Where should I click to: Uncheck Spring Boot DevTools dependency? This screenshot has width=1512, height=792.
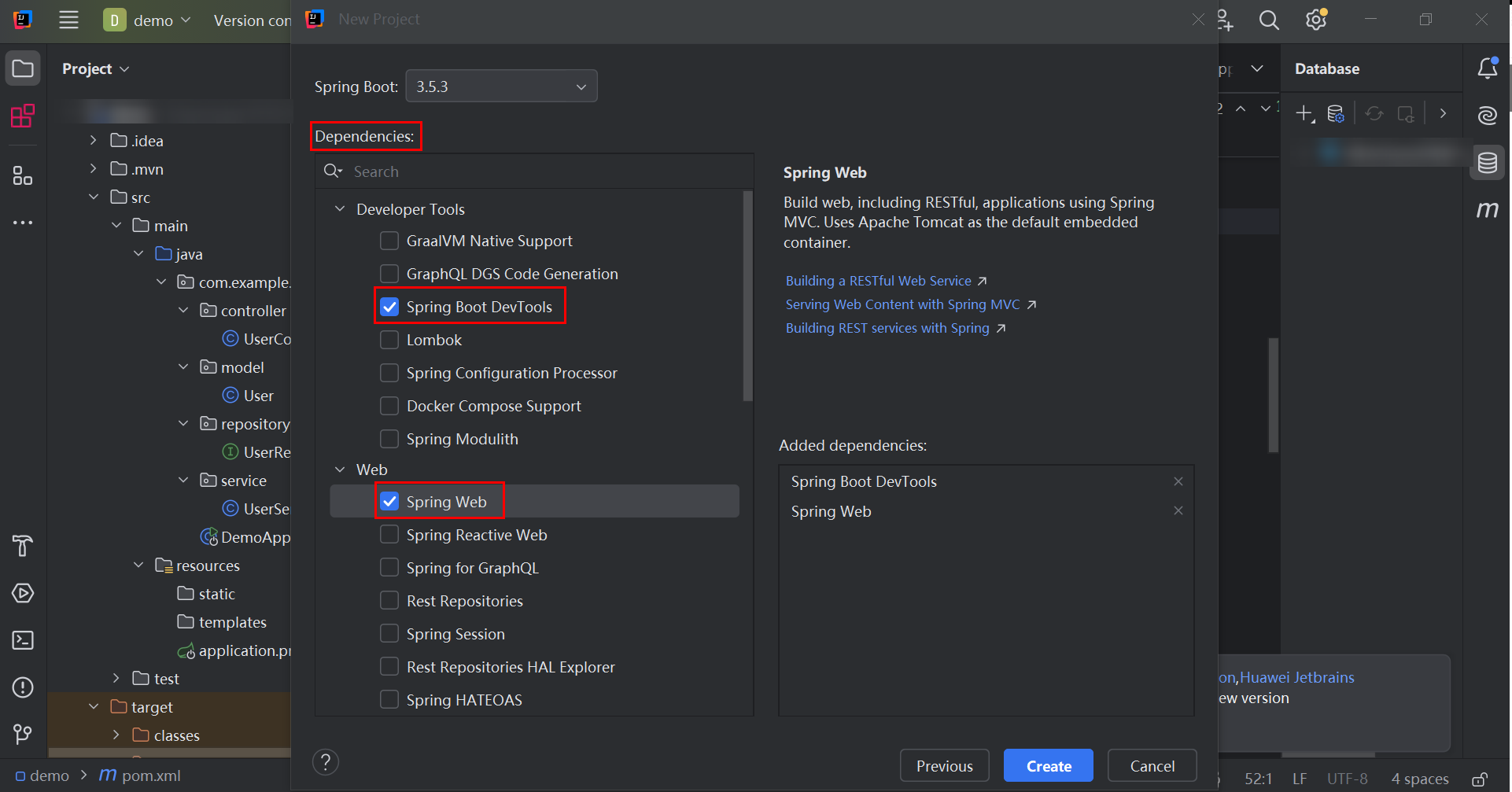389,307
